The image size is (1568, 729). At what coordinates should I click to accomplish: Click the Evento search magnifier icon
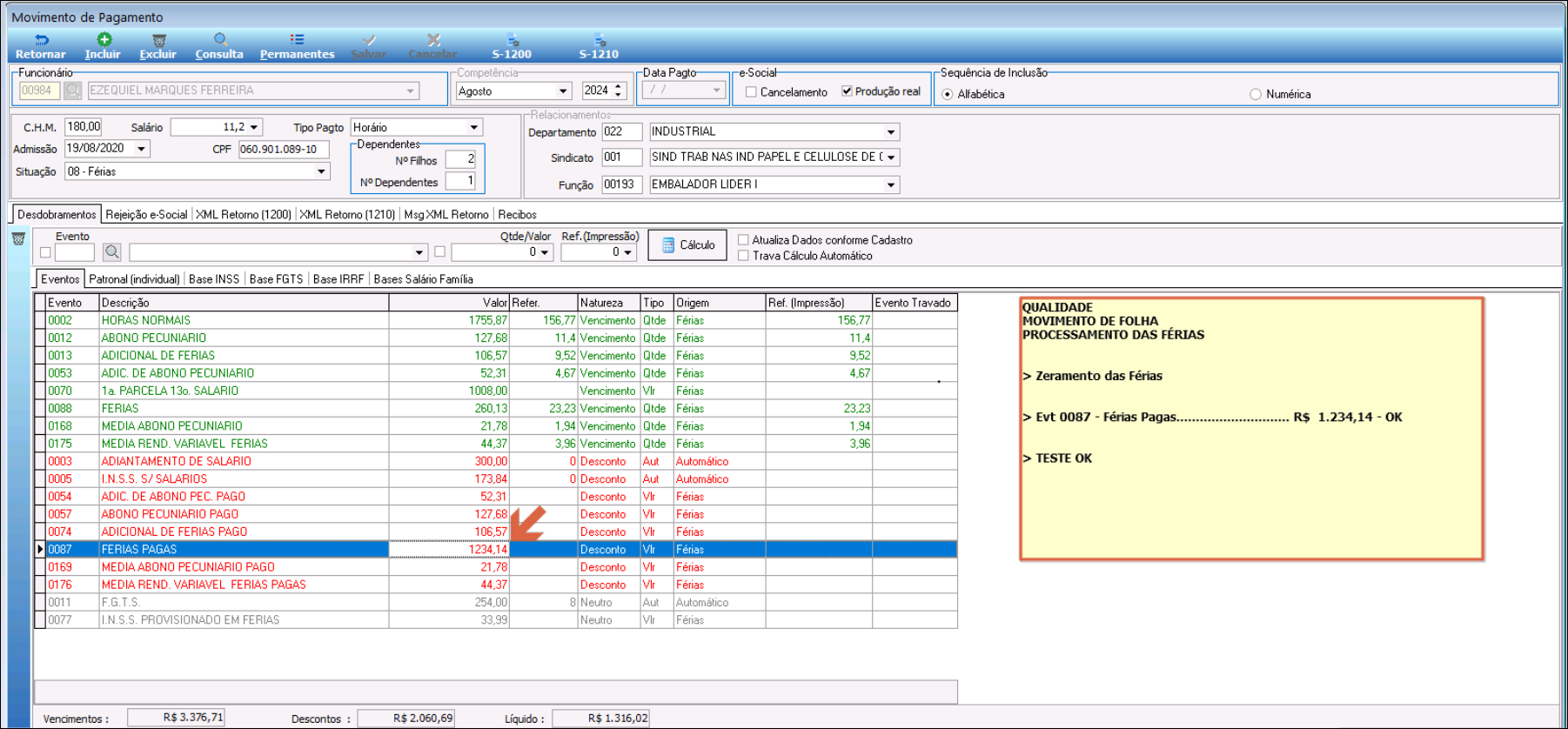click(x=111, y=252)
